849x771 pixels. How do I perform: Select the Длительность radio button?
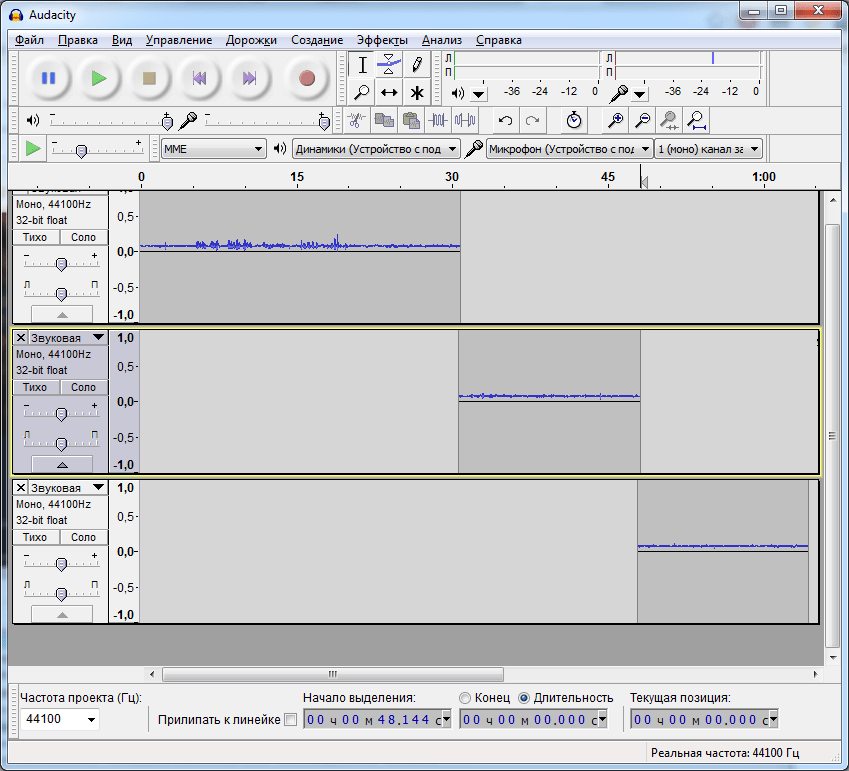tap(524, 698)
